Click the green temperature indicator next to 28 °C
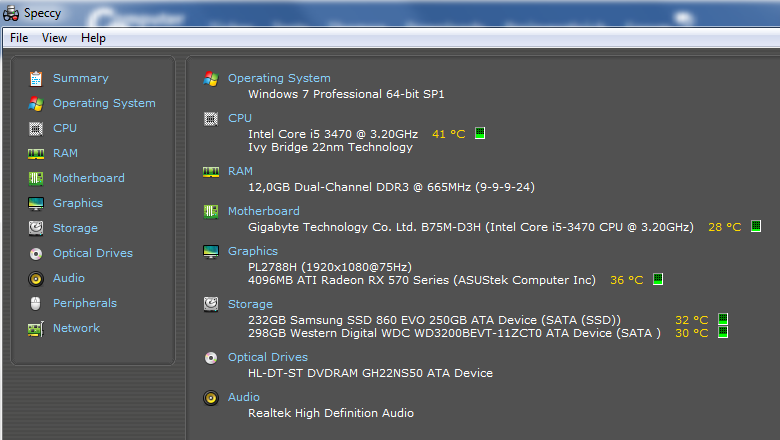This screenshot has height=440, width=780. [756, 226]
